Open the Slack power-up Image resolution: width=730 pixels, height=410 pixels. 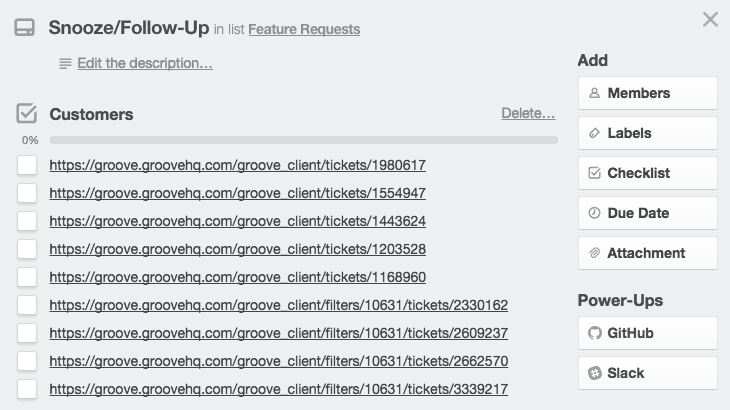tap(647, 373)
